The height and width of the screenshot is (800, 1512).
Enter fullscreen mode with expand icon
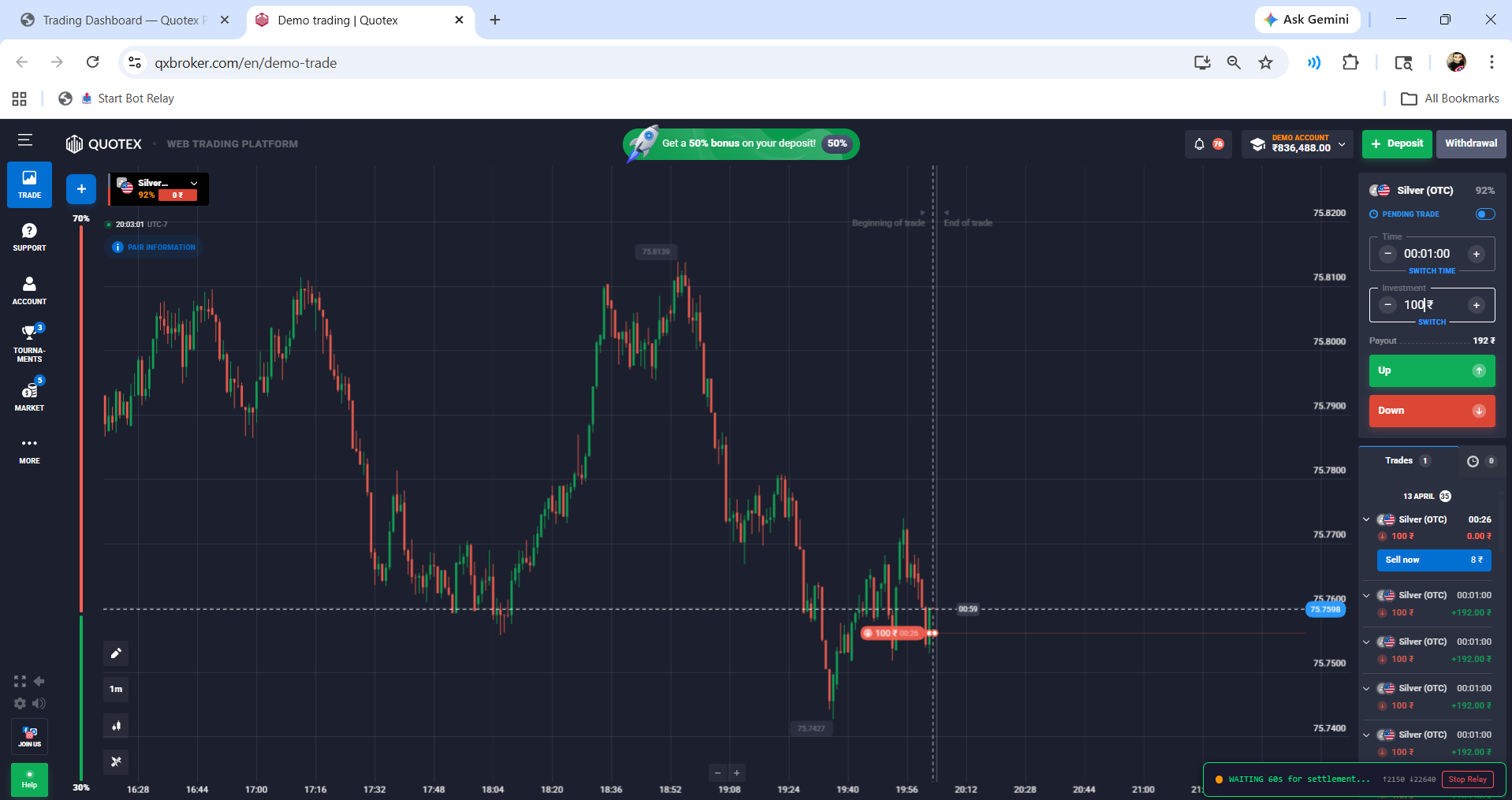tap(20, 681)
